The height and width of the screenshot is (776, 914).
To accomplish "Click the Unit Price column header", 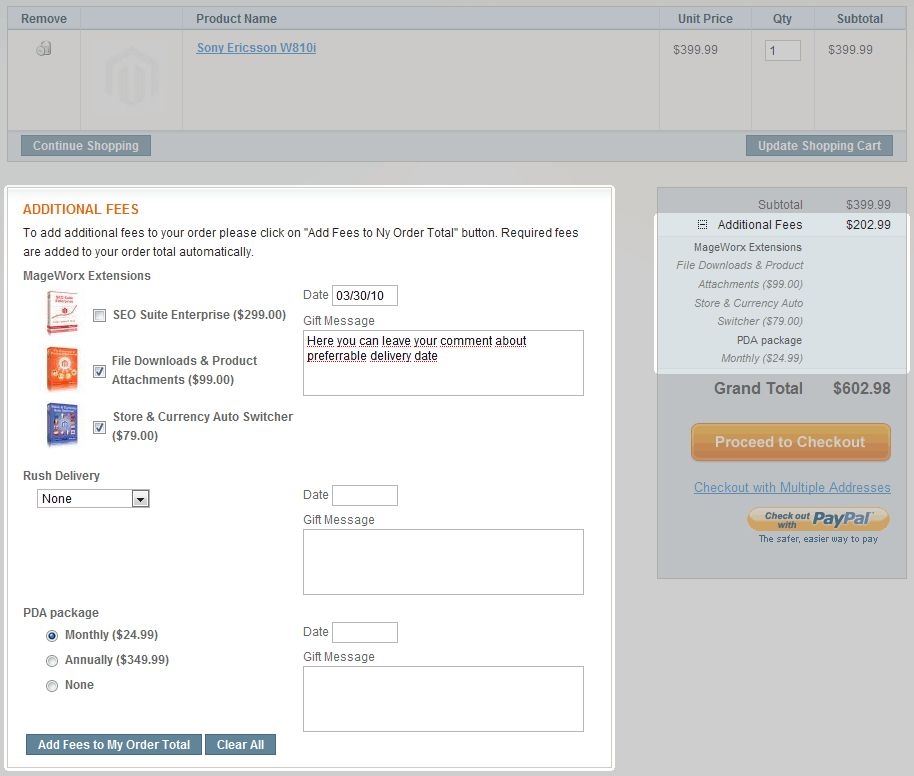I will pyautogui.click(x=705, y=19).
